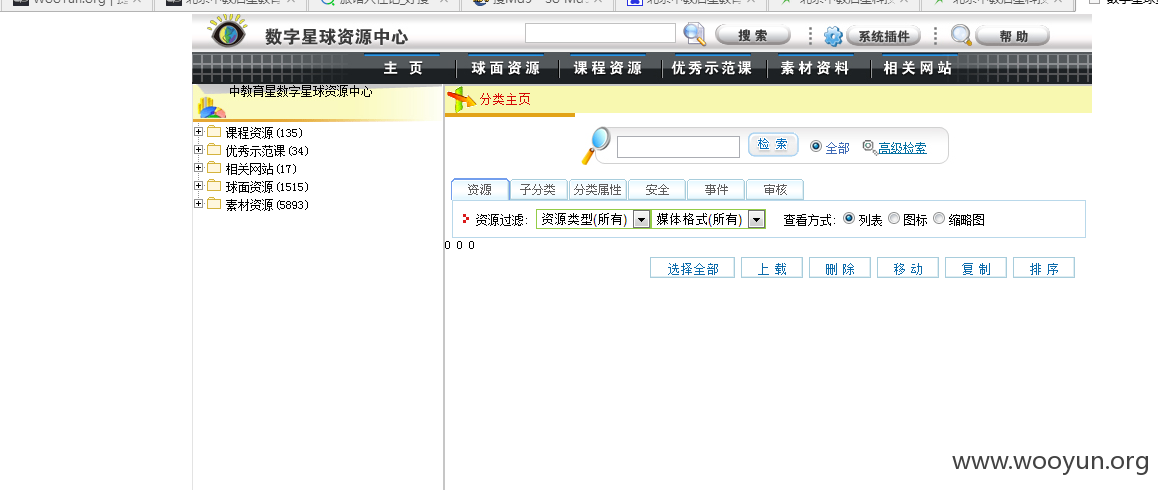Open the 高级检索 link

(902, 149)
